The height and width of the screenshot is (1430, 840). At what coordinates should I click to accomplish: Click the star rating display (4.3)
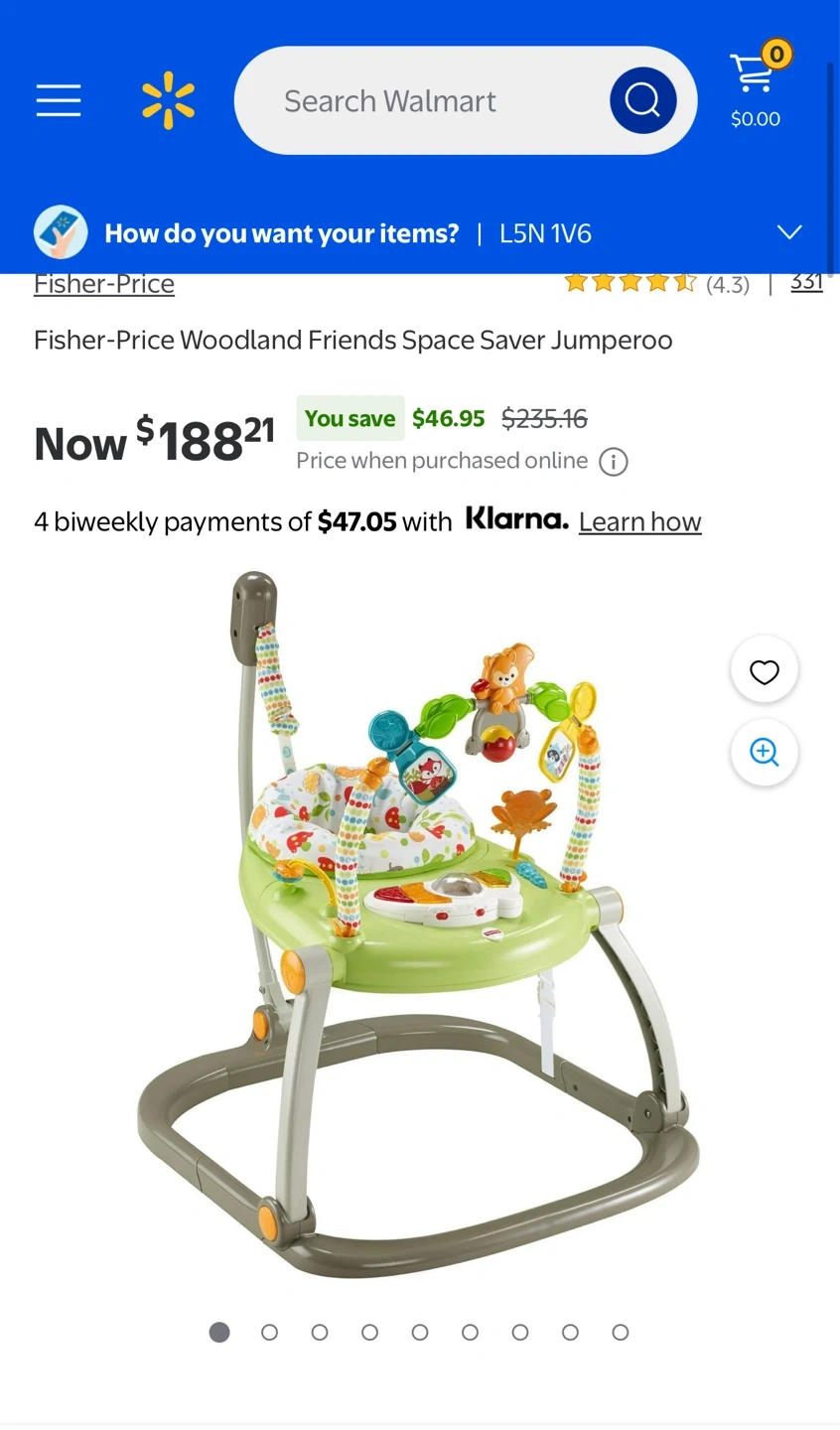(656, 284)
